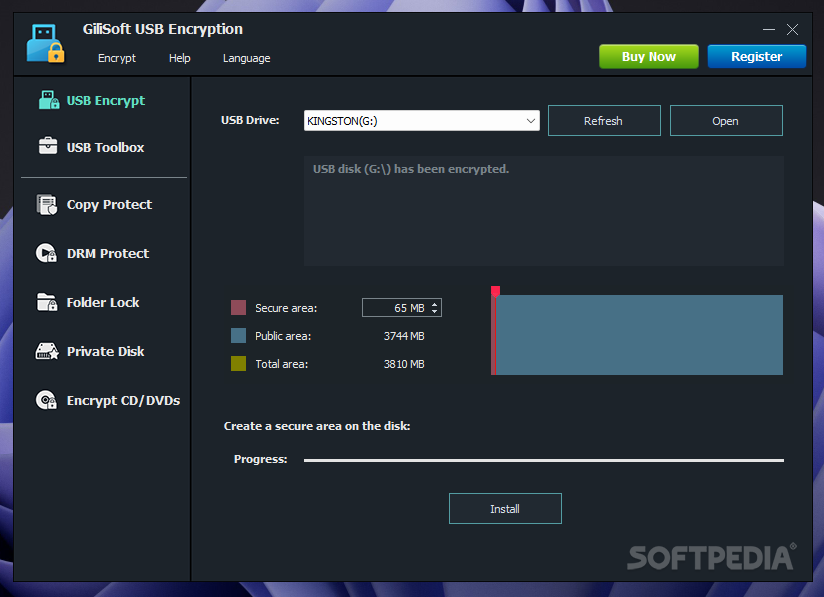The width and height of the screenshot is (824, 597).
Task: Switch to the USB Encrypt section label
Action: click(106, 100)
